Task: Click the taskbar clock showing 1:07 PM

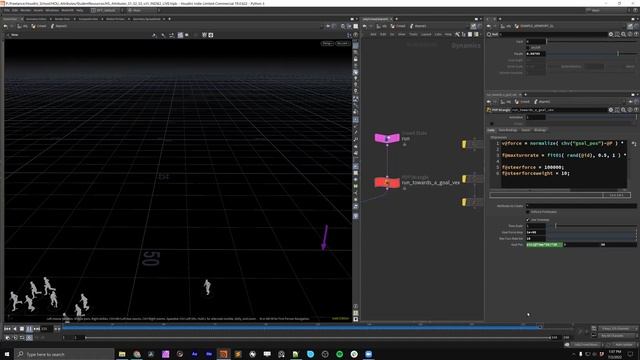Action: click(x=614, y=354)
